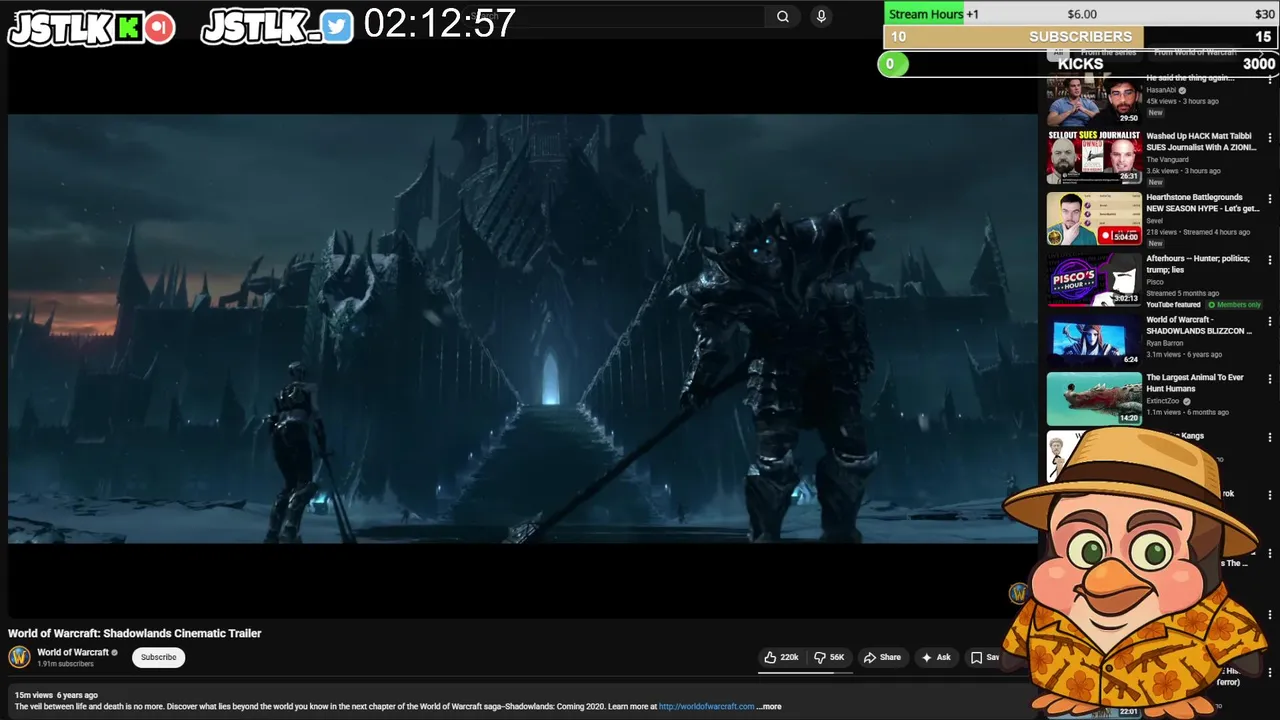Image resolution: width=1280 pixels, height=720 pixels.
Task: Click the 'ExtinctZoo' channel name
Action: [x=1163, y=401]
